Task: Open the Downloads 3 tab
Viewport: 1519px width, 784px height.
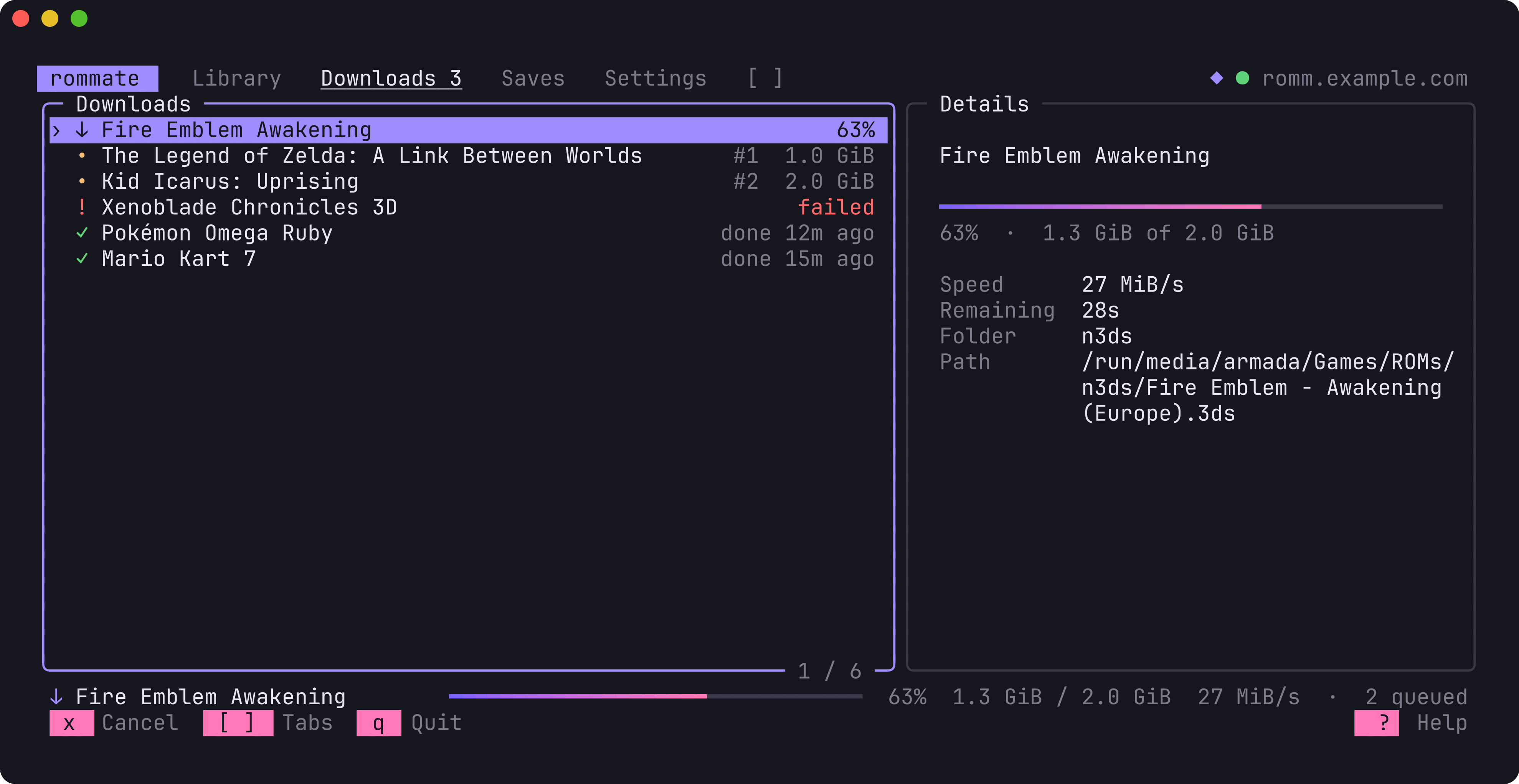Action: (391, 78)
